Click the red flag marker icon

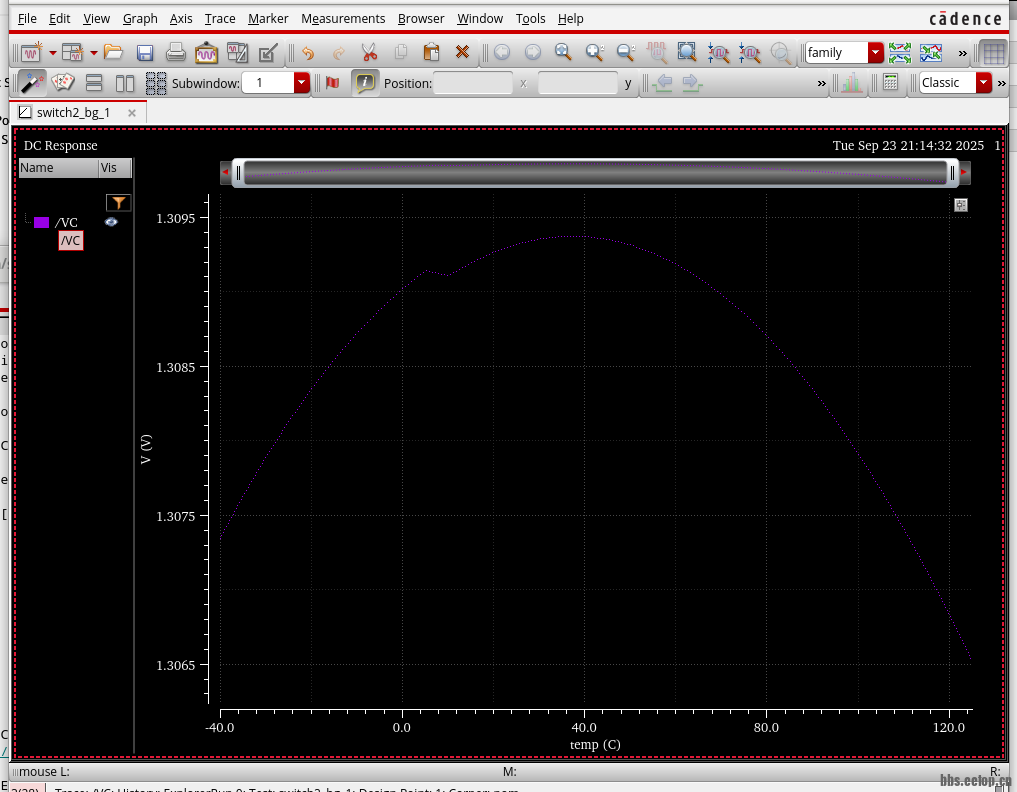pyautogui.click(x=333, y=82)
